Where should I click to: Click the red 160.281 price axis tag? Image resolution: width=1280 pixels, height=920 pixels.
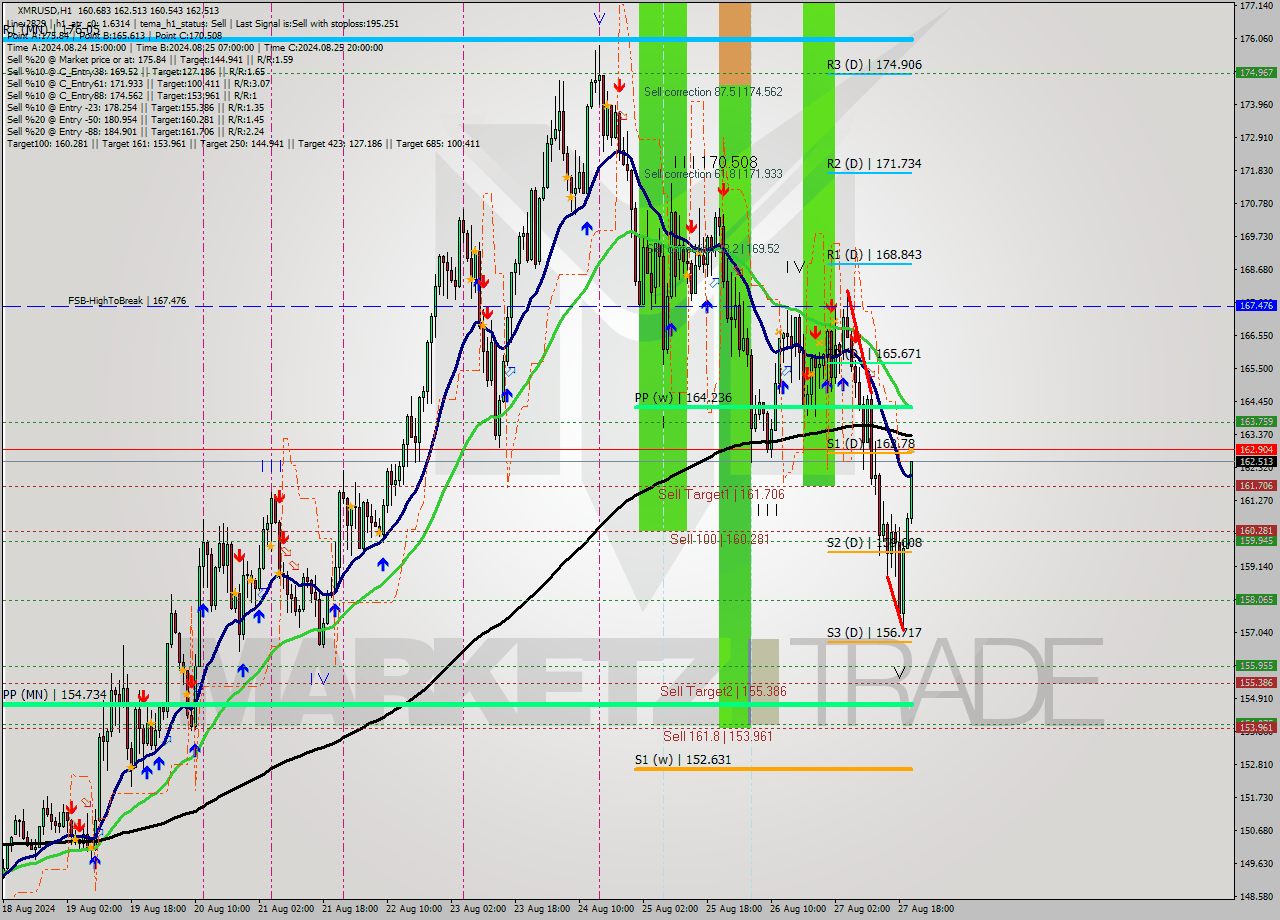(x=1256, y=530)
